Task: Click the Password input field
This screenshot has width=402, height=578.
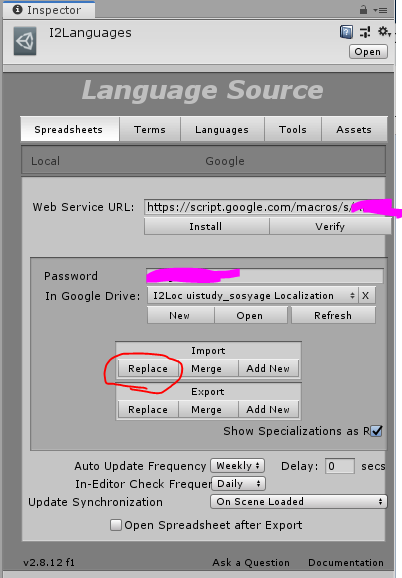Action: tap(265, 276)
